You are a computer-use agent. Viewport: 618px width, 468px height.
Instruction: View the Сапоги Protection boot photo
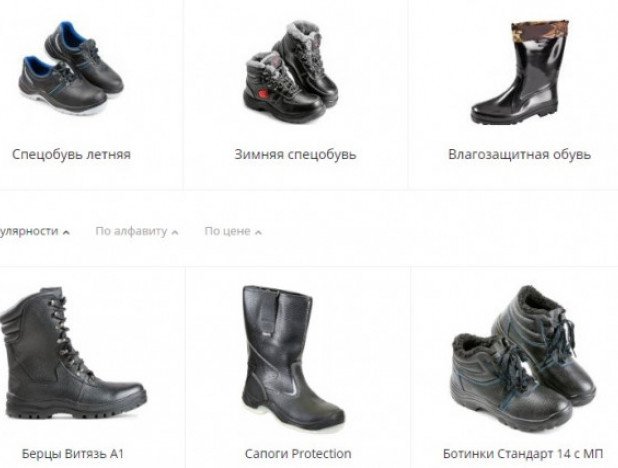293,358
